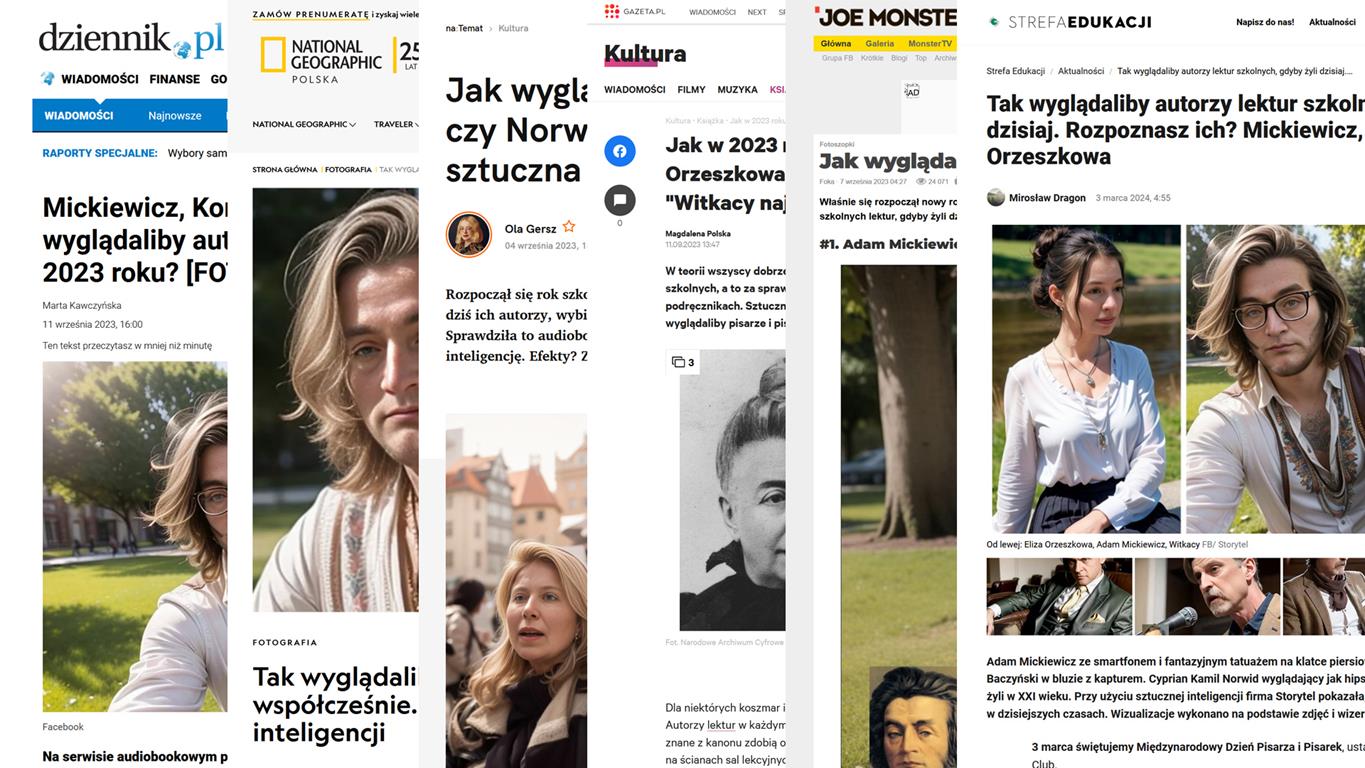Open Ola Gersz author avatar
The image size is (1365, 768).
click(468, 234)
